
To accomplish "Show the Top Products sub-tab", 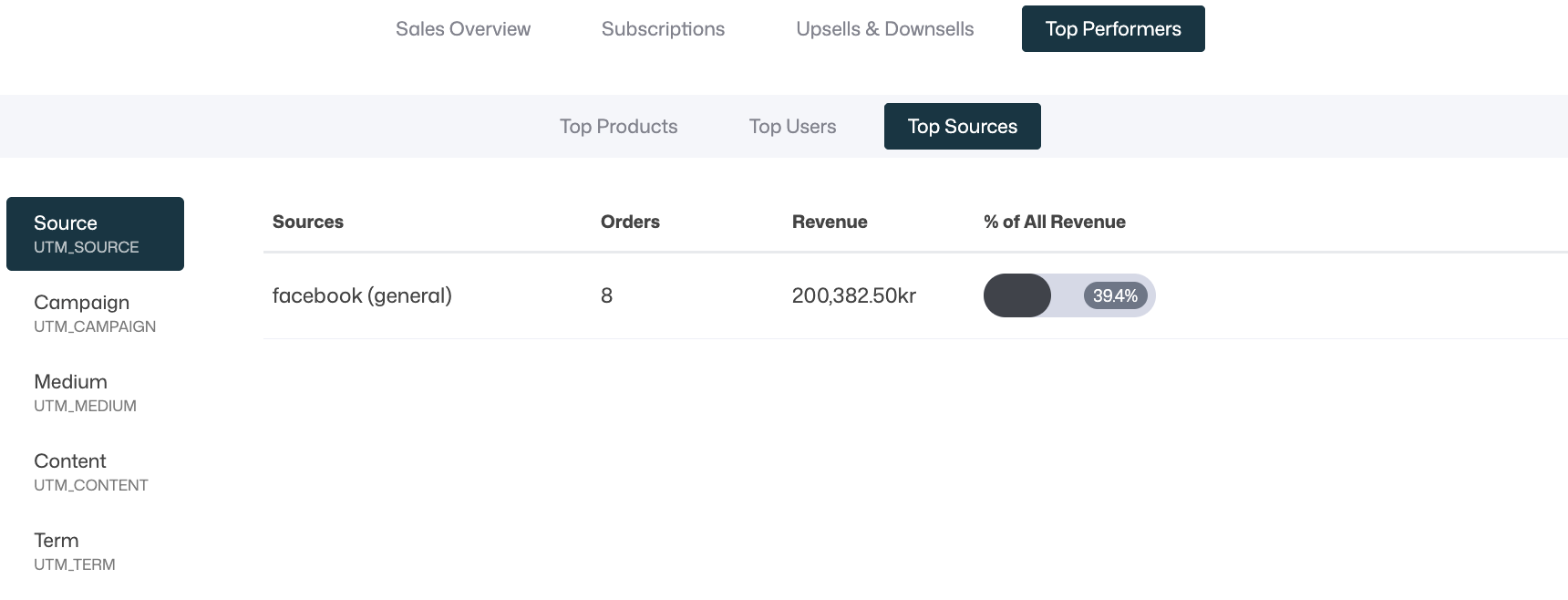I will click(x=618, y=127).
